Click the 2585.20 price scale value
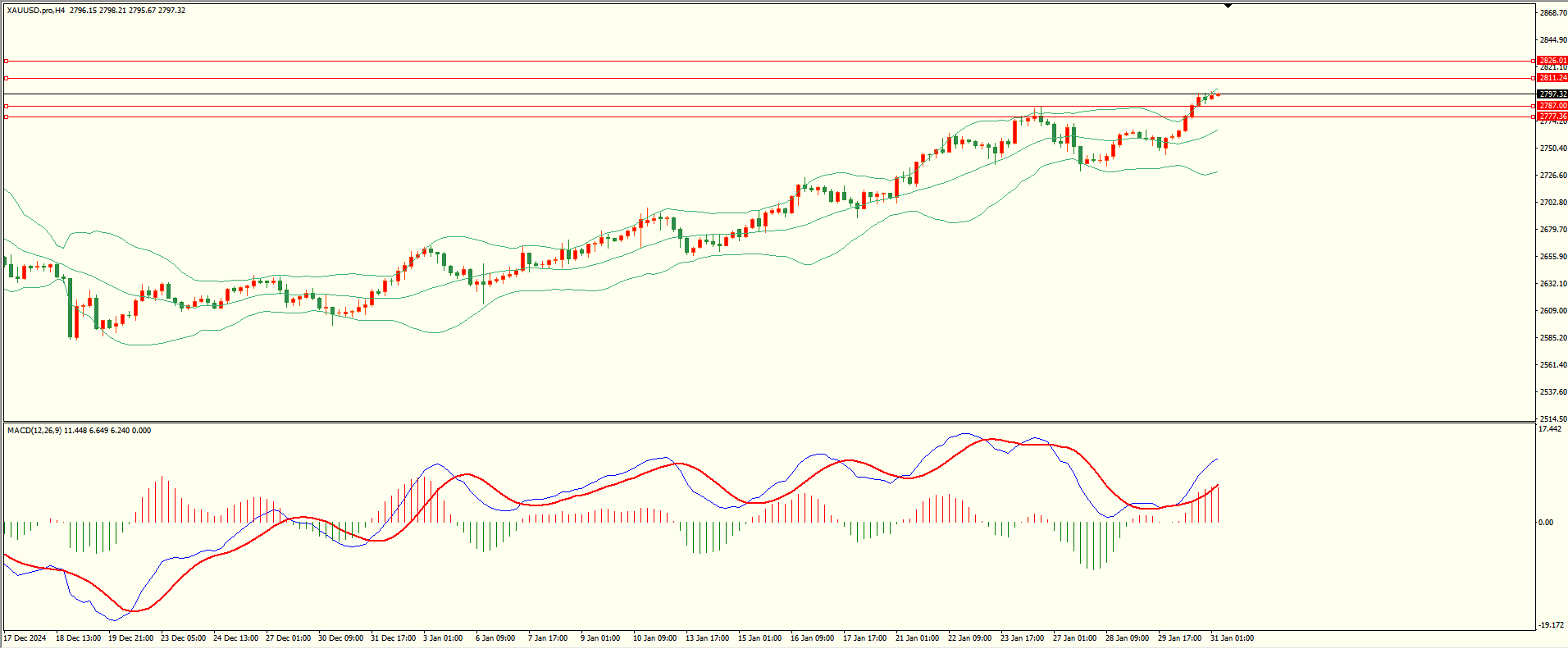 [1554, 338]
